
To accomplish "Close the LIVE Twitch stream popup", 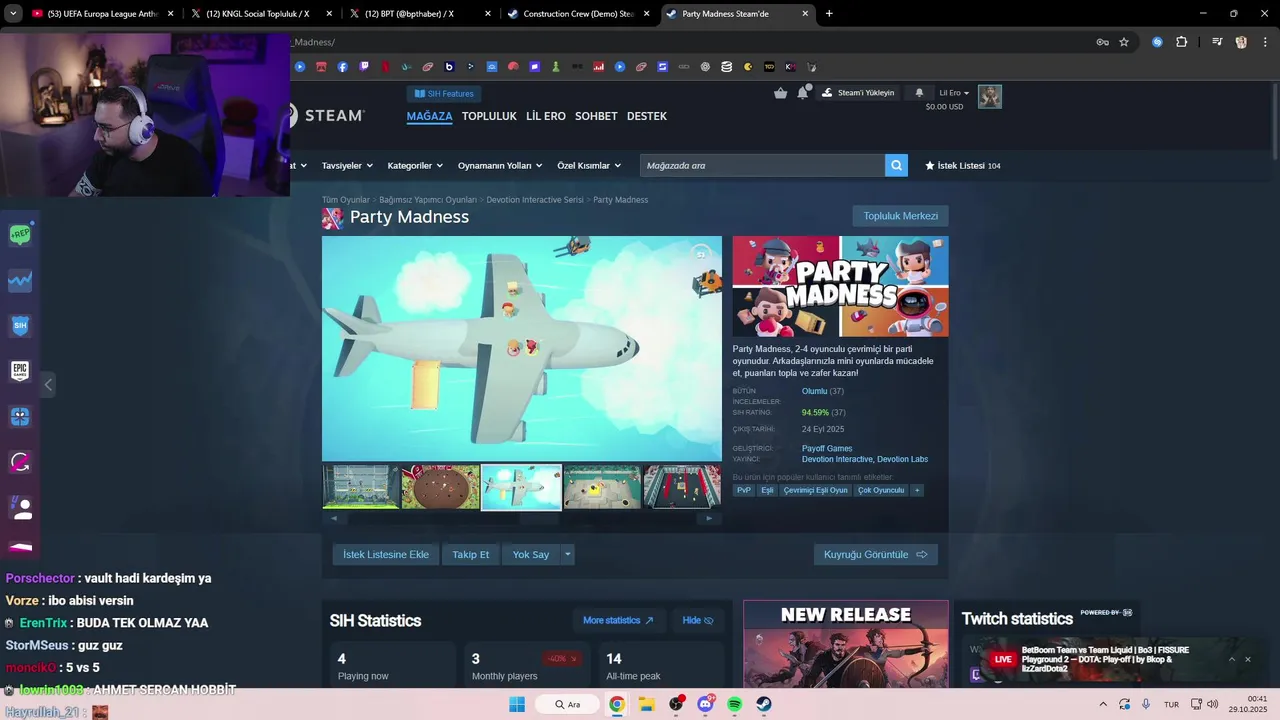I will (1247, 659).
